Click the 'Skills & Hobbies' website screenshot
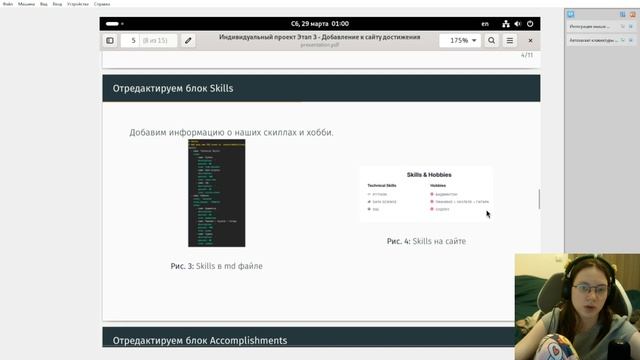The width and height of the screenshot is (640, 360). click(426, 194)
